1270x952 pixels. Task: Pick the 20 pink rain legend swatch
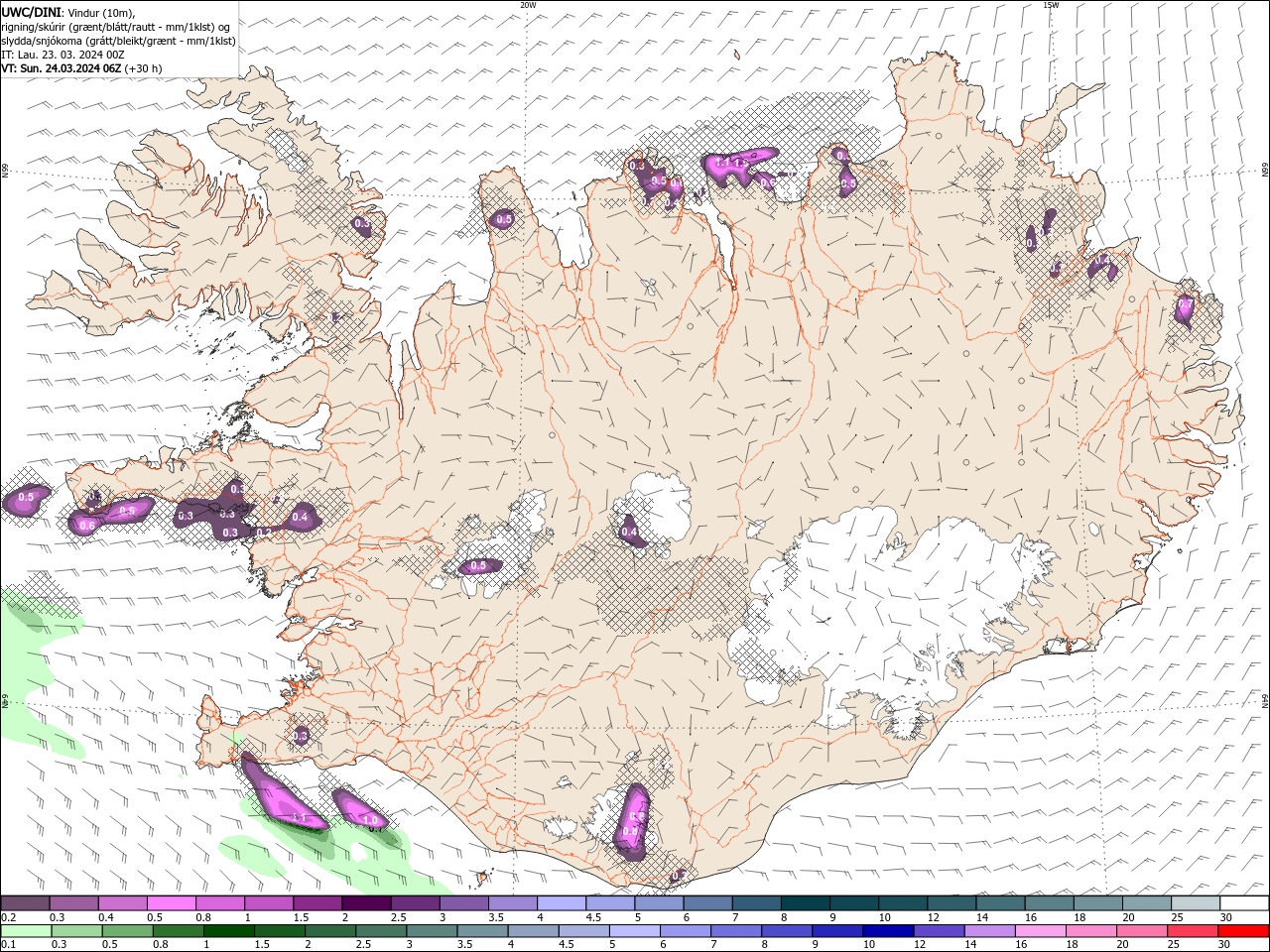pos(1142,931)
